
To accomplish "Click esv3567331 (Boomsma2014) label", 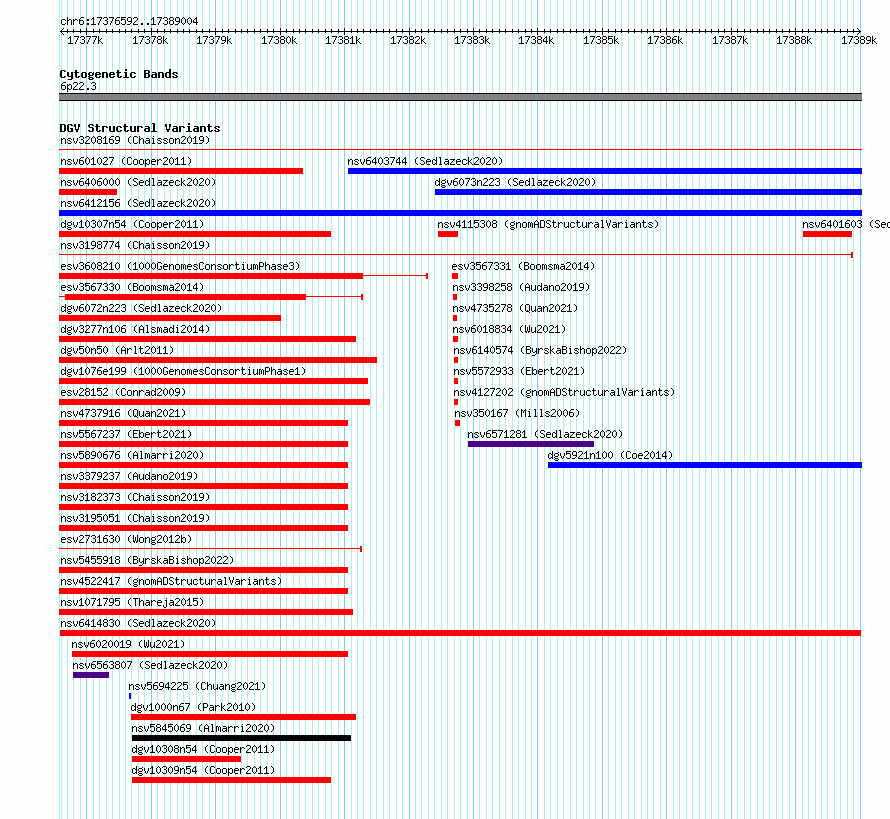I will click(x=523, y=266).
